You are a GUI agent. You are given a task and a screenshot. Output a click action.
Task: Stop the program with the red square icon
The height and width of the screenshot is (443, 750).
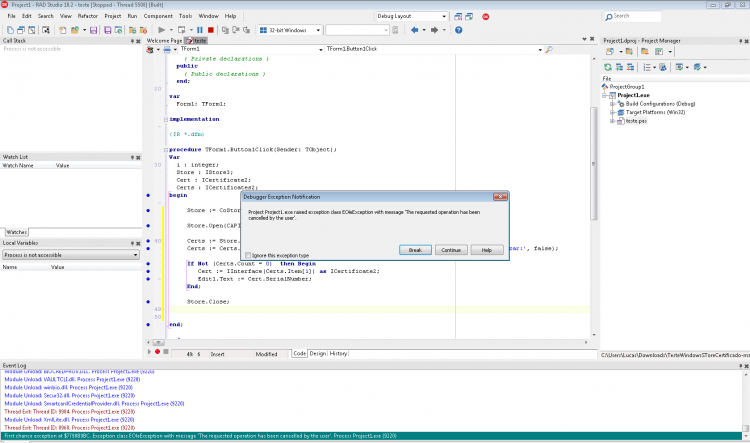(x=210, y=30)
